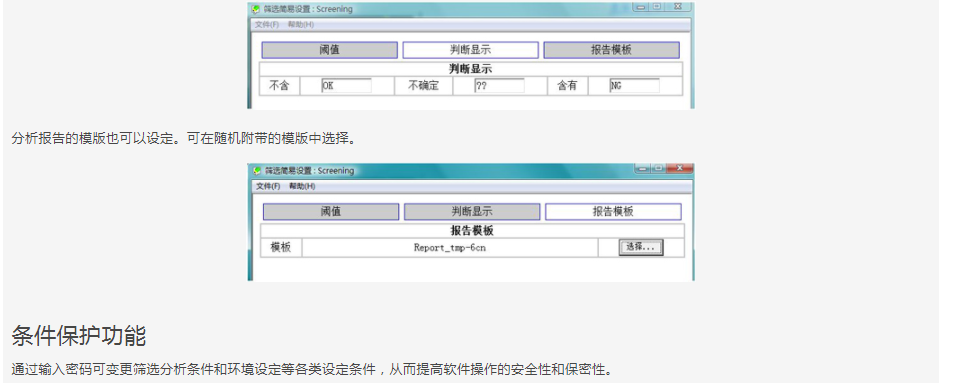Open 文件(F) menu in lower Screening window

click(268, 186)
